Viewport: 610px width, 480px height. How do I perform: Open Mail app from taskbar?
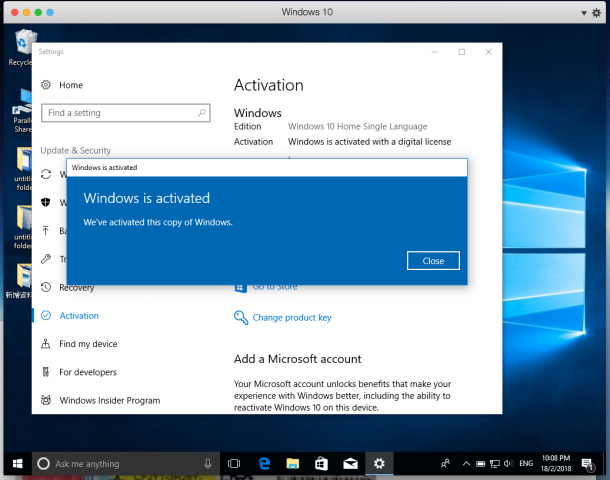[x=351, y=464]
